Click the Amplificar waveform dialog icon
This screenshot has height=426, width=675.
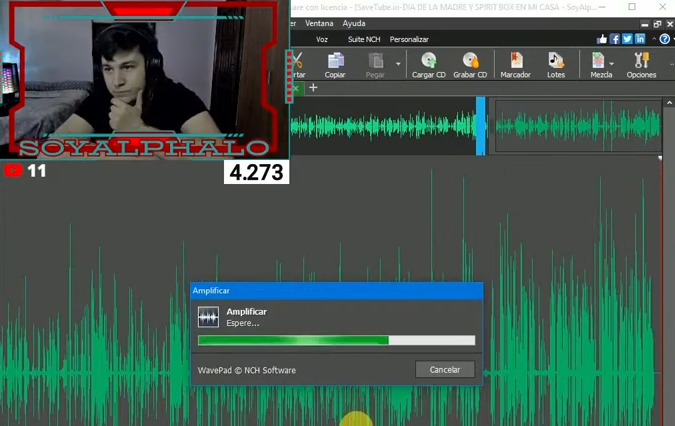208,317
